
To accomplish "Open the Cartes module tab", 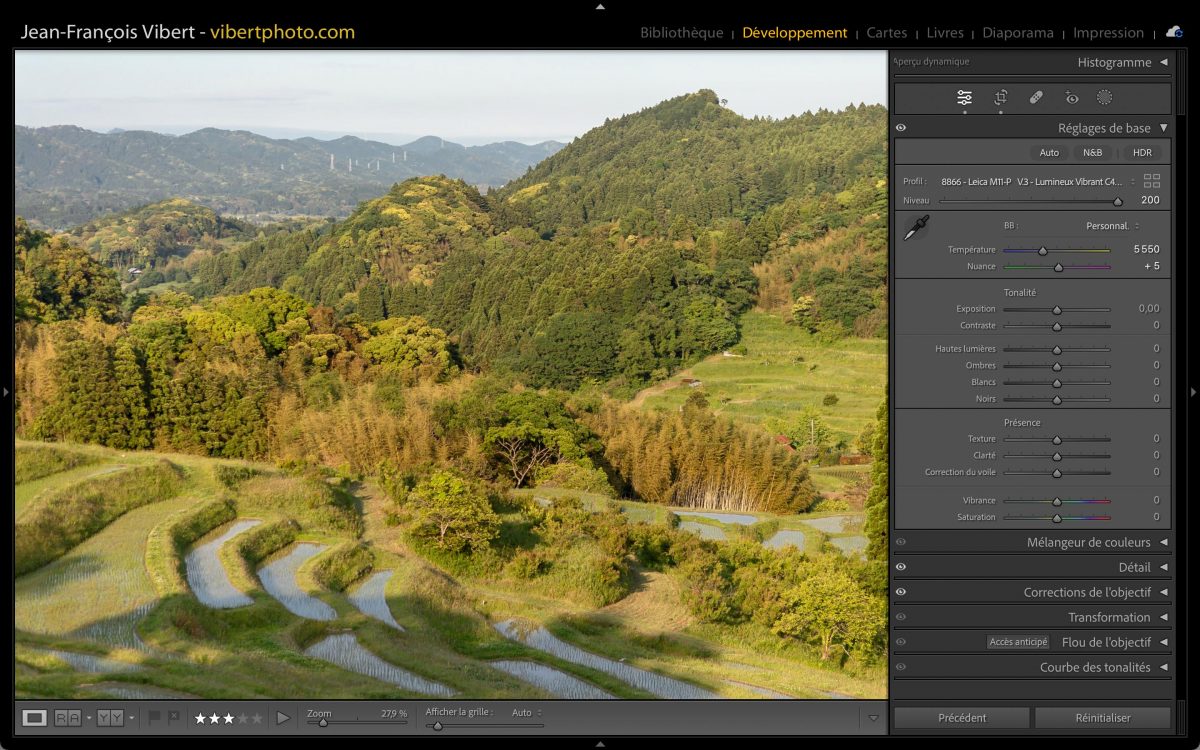I will coord(886,33).
